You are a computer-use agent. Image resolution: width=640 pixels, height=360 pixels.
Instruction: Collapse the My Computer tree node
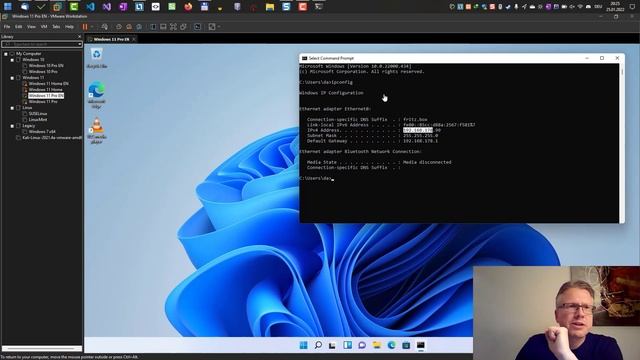coord(6,54)
